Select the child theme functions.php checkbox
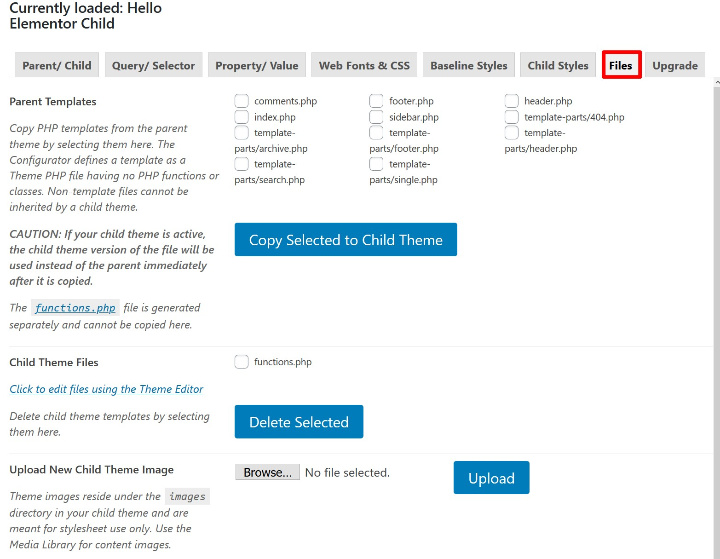This screenshot has height=559, width=720. 242,361
